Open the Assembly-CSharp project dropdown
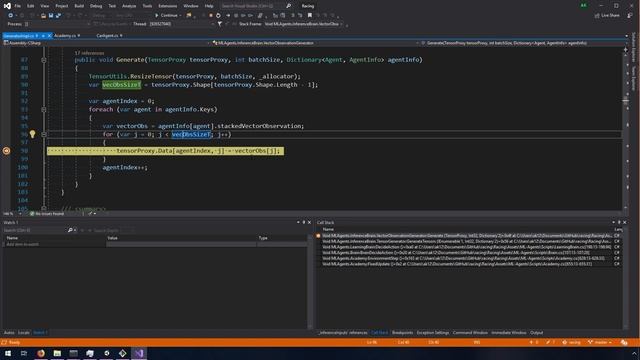Screen dimensions: 640x360 coord(106,43)
